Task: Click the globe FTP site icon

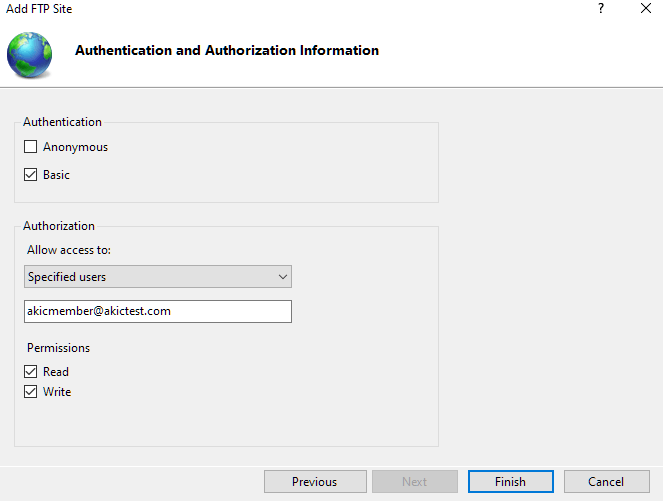Action: click(x=30, y=54)
